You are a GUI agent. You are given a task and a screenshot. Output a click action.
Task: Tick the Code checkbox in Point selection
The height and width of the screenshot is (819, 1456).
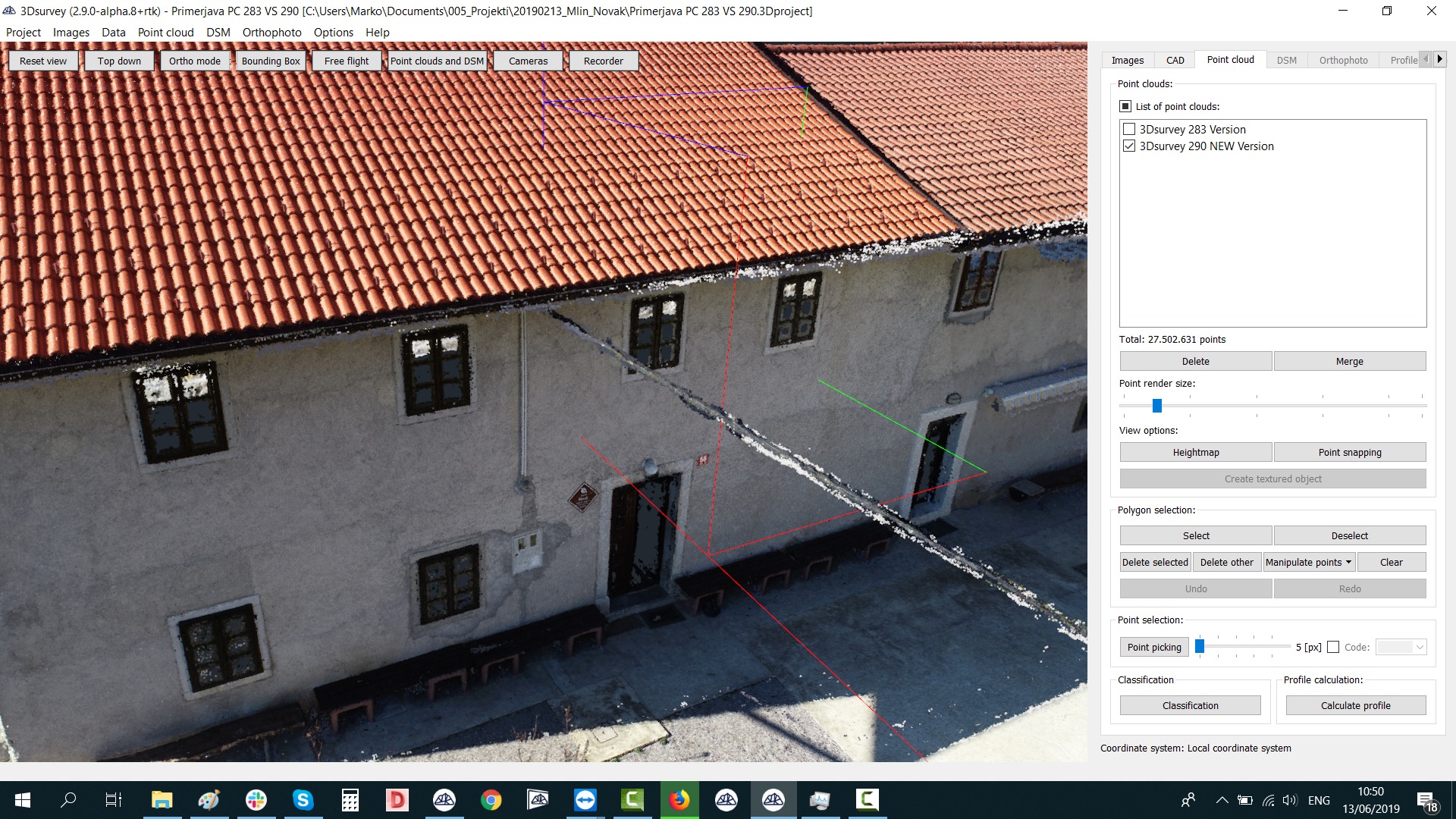tap(1333, 648)
